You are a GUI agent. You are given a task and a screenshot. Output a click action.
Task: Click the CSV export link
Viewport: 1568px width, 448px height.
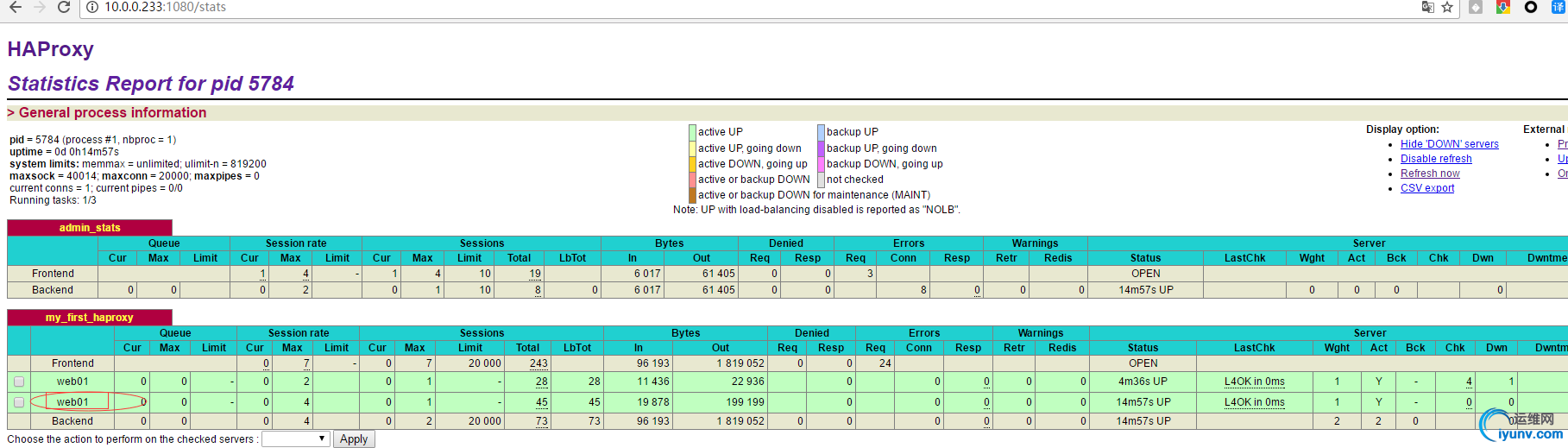point(1427,188)
